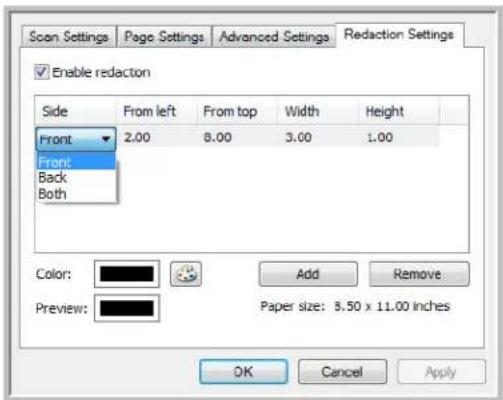Edit the Width value 3.00
The image size is (503, 400).
coord(299,137)
